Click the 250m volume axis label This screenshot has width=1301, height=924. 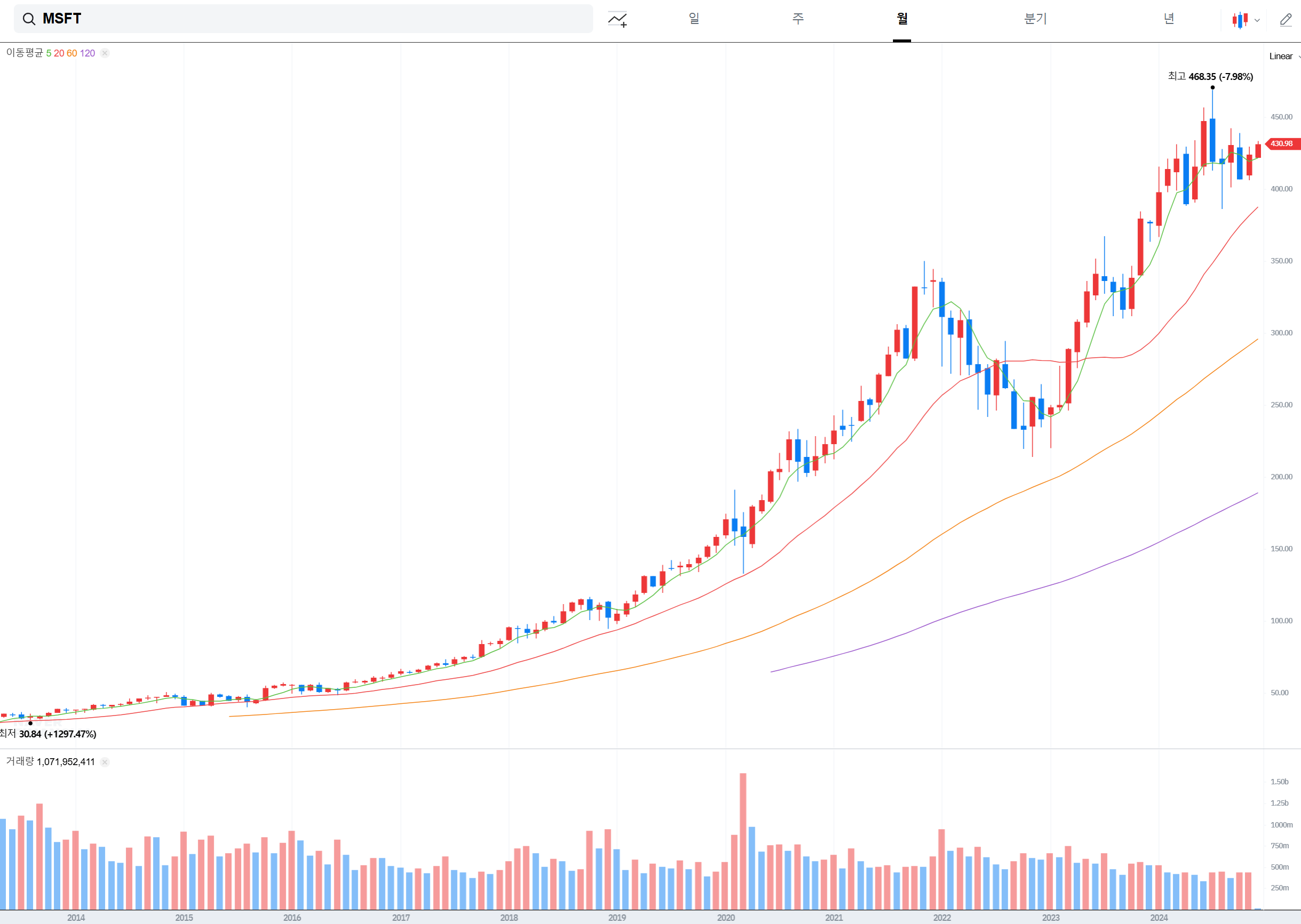(x=1280, y=888)
